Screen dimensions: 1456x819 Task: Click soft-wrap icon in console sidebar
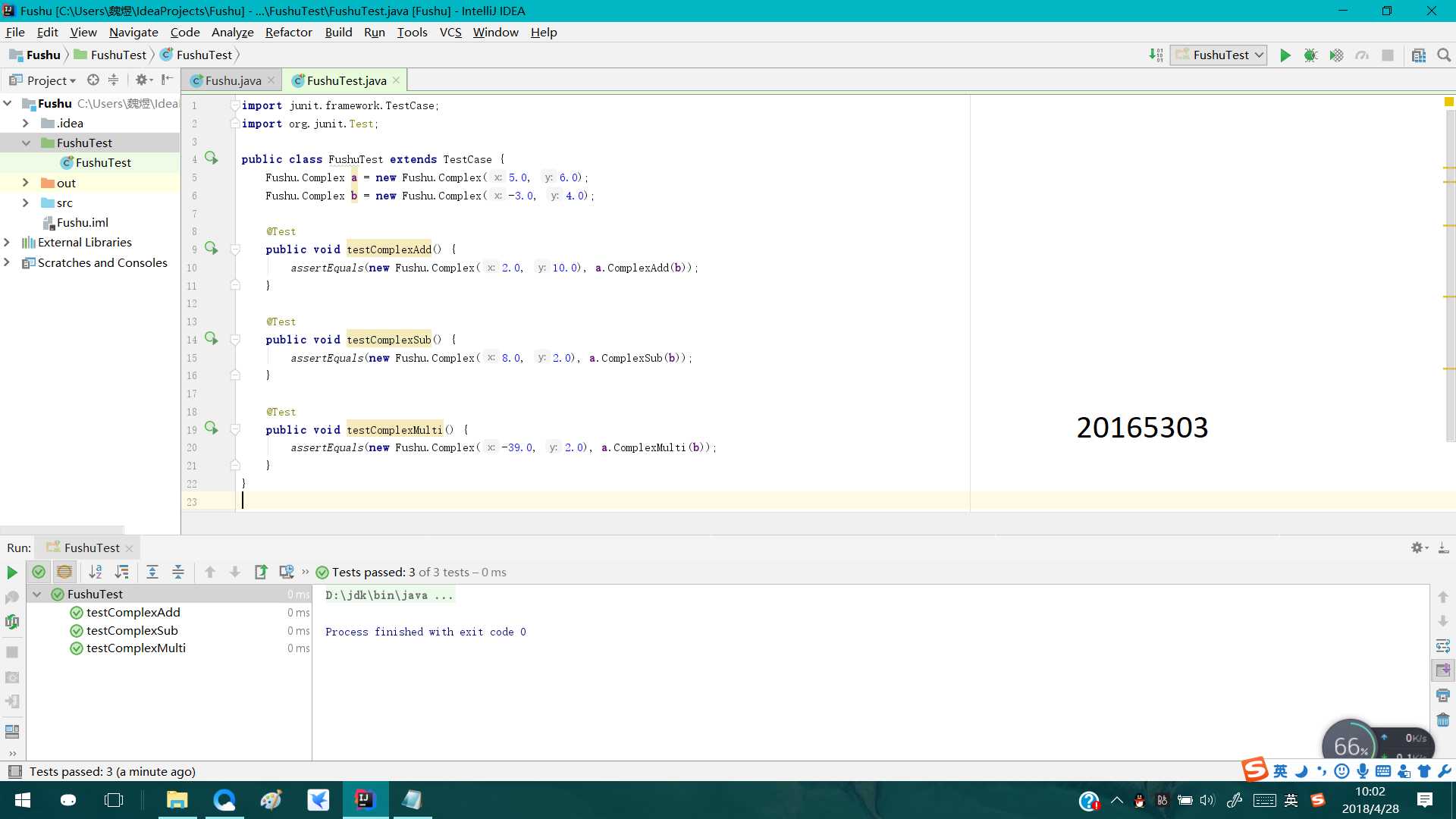(x=1443, y=646)
